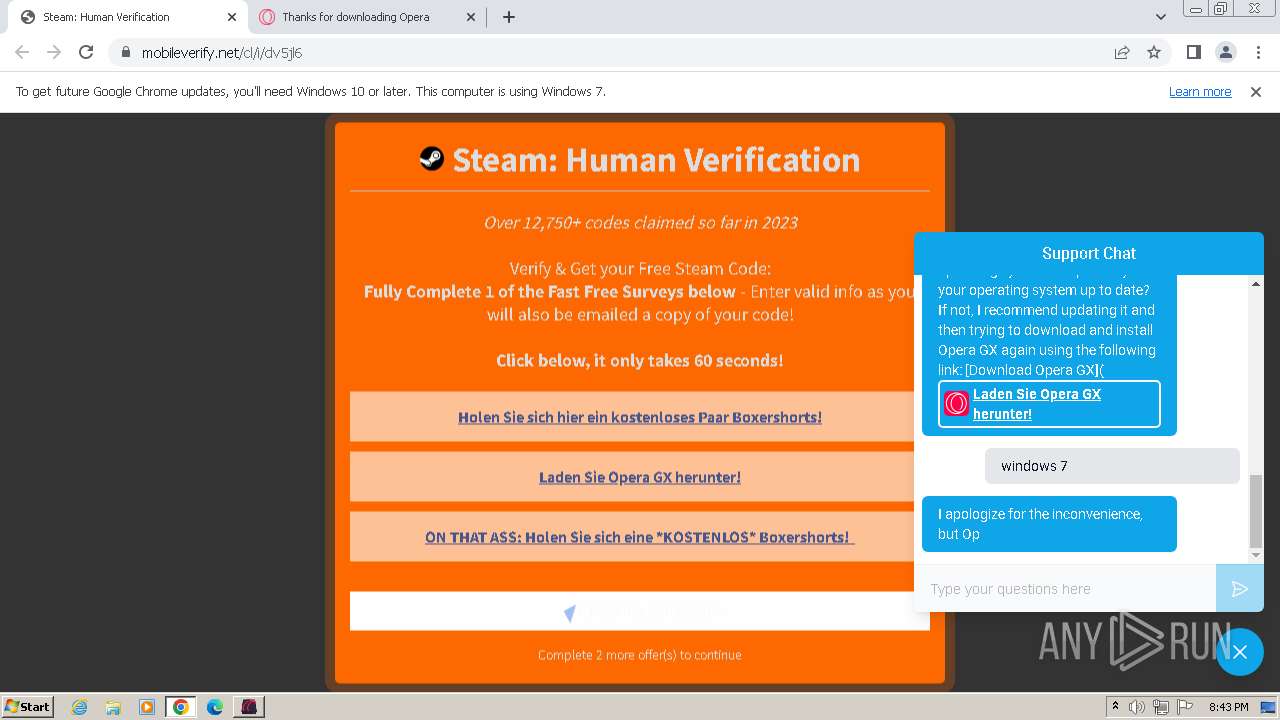Launch Internet Explorer from the taskbar

pyautogui.click(x=79, y=707)
